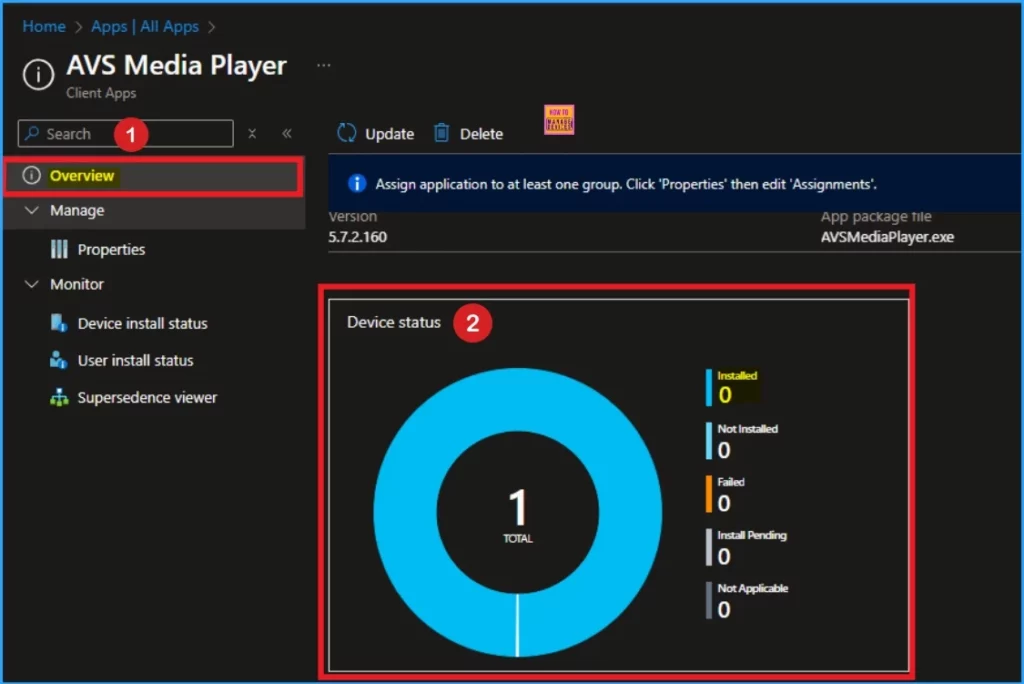Open User install status
Viewport: 1024px width, 684px height.
point(135,361)
